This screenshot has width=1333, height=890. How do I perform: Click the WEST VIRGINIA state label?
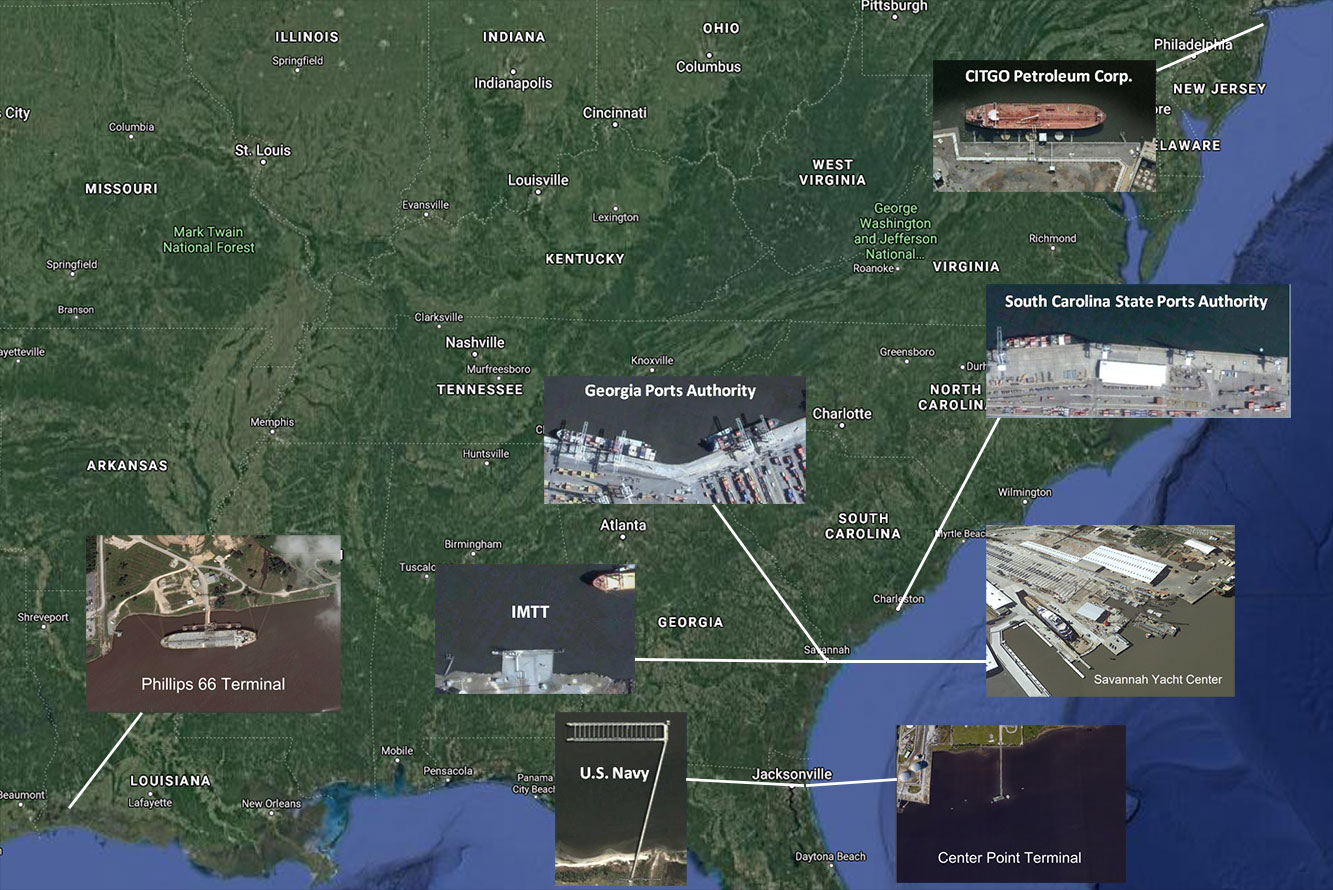832,172
